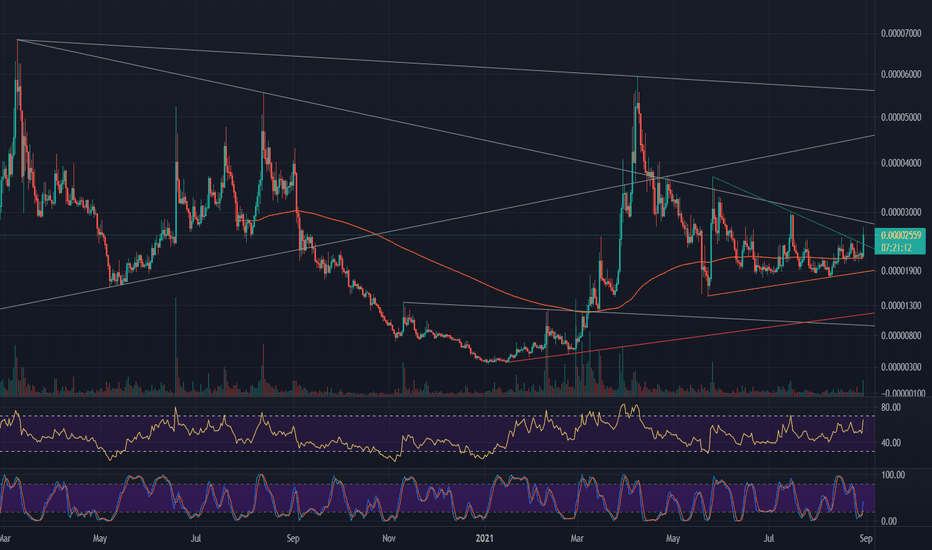This screenshot has width=932, height=550.
Task: Click the -0.00000100 price axis label
Action: tap(902, 394)
